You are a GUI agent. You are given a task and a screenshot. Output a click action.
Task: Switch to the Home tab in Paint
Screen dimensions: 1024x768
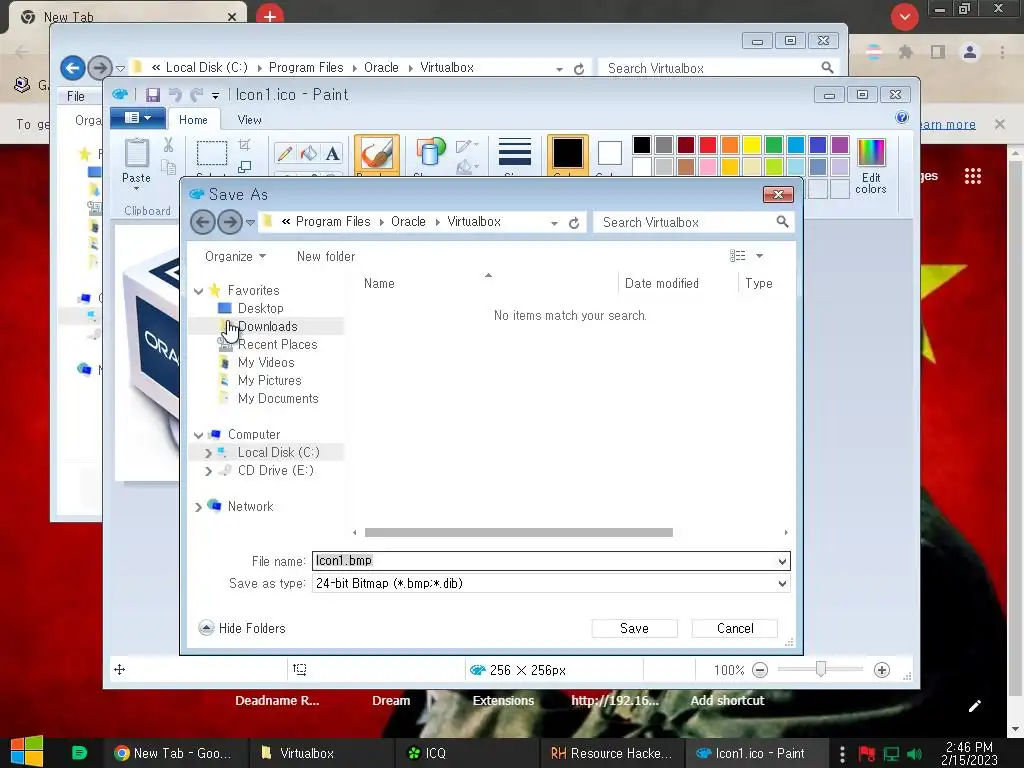[193, 120]
